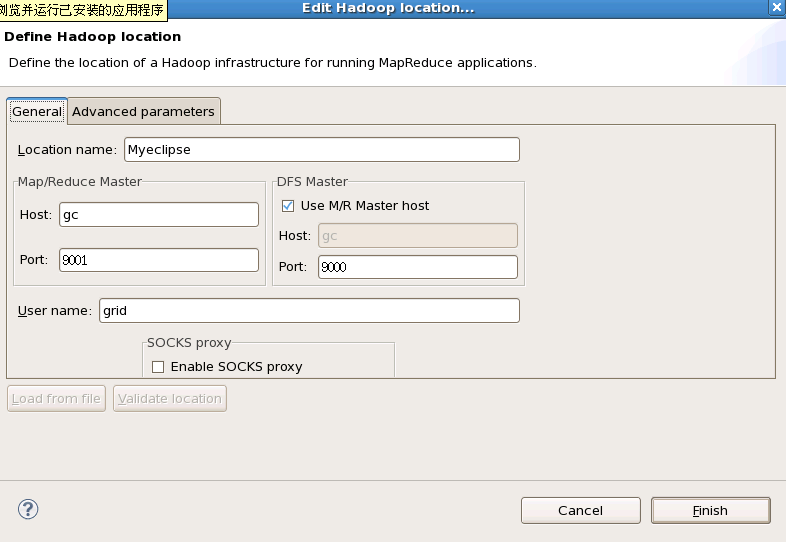The image size is (786, 542).
Task: Click the Location name label
Action: pos(67,150)
